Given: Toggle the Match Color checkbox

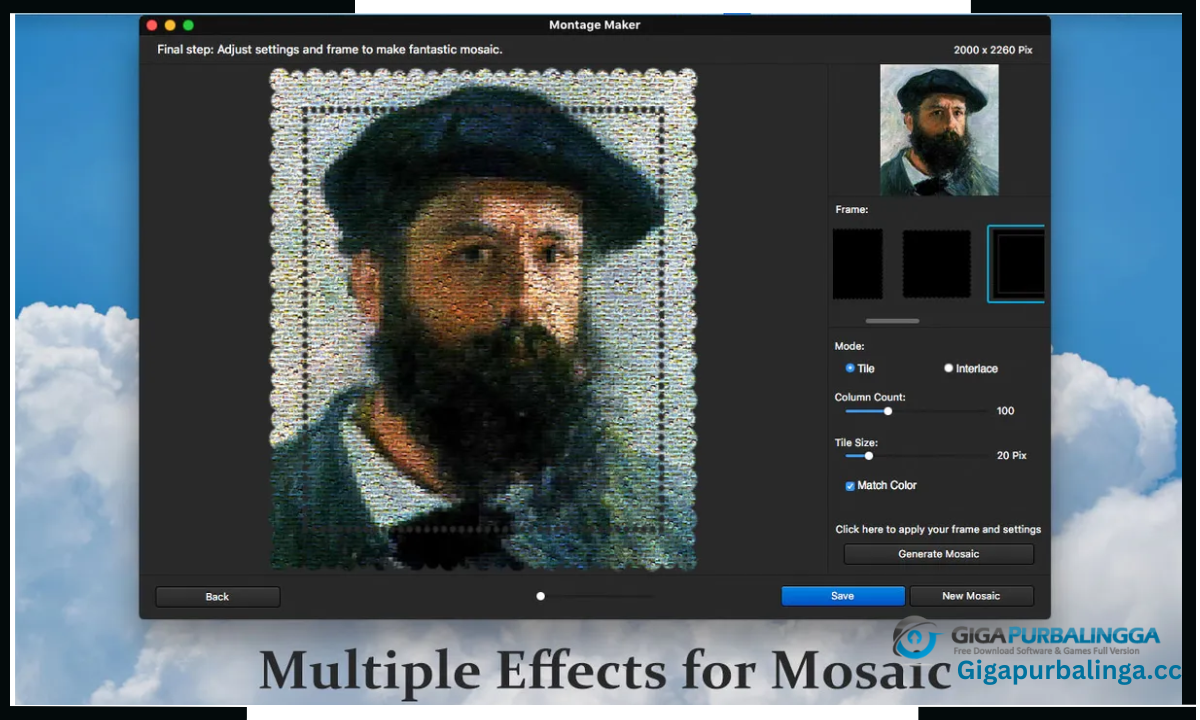Looking at the screenshot, I should [x=850, y=486].
